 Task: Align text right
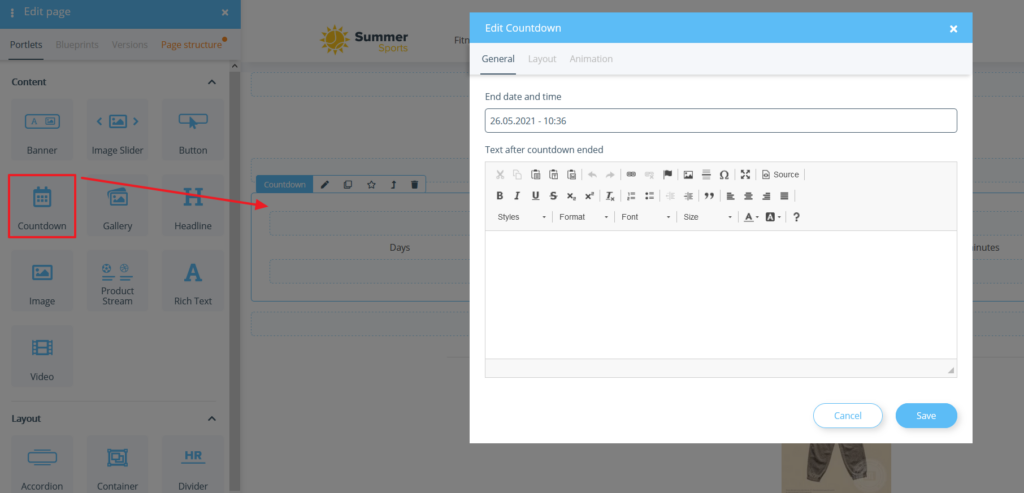coord(766,195)
